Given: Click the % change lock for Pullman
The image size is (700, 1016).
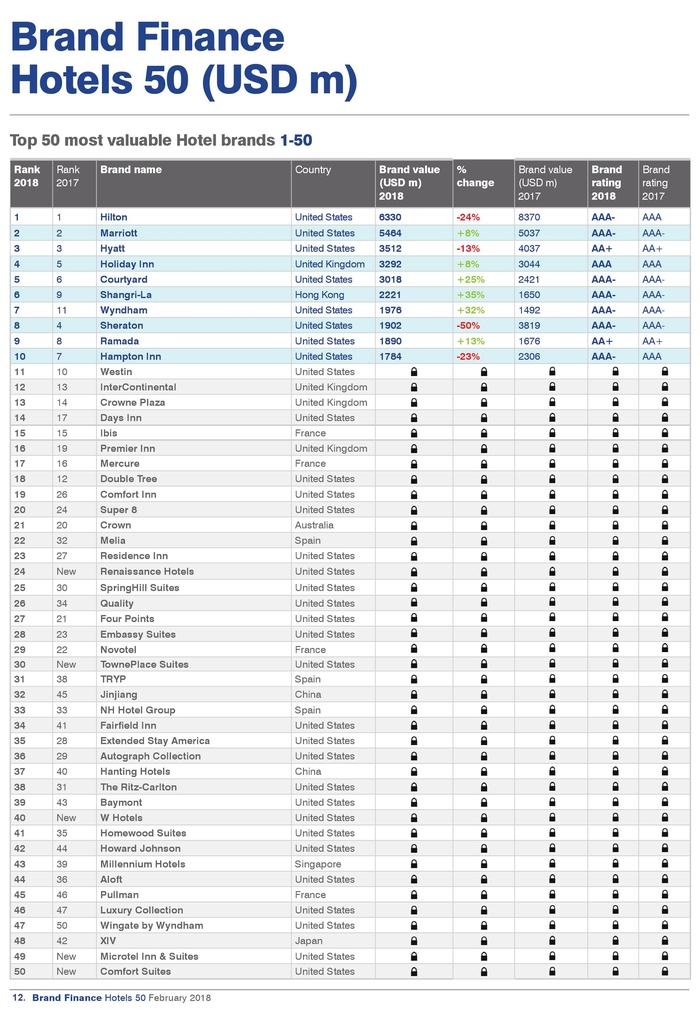Looking at the screenshot, I should coord(484,895).
